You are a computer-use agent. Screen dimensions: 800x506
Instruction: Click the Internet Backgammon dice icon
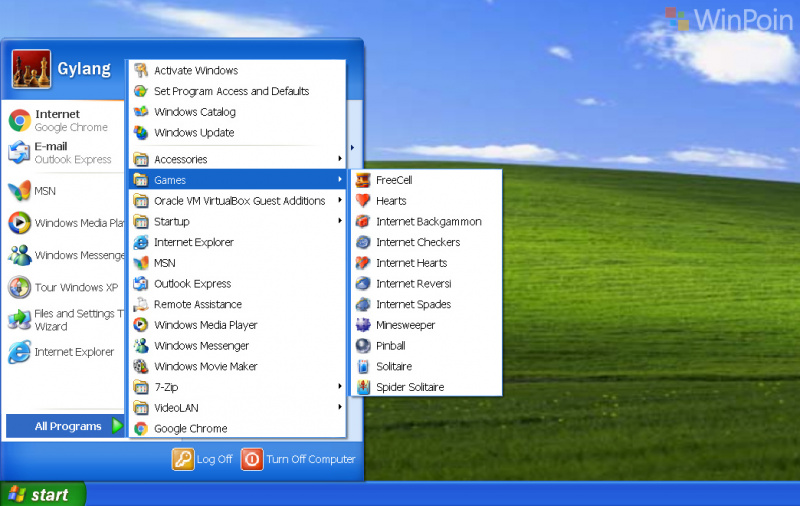pyautogui.click(x=363, y=221)
